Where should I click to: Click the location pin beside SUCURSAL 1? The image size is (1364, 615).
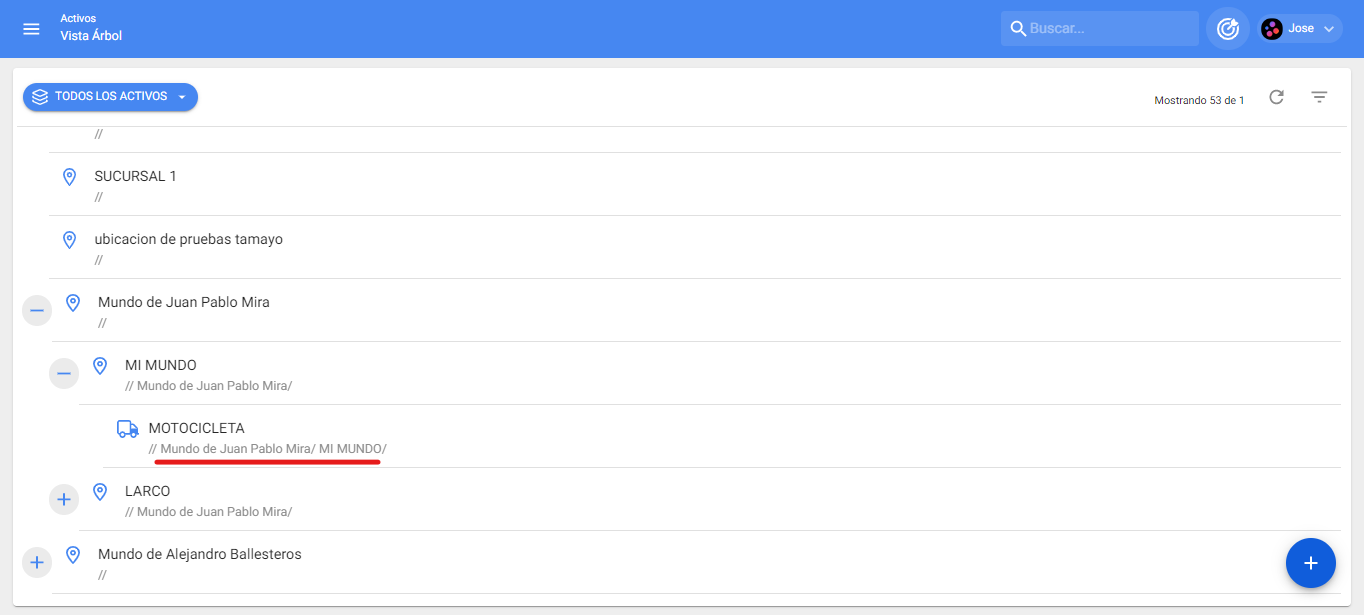[70, 177]
